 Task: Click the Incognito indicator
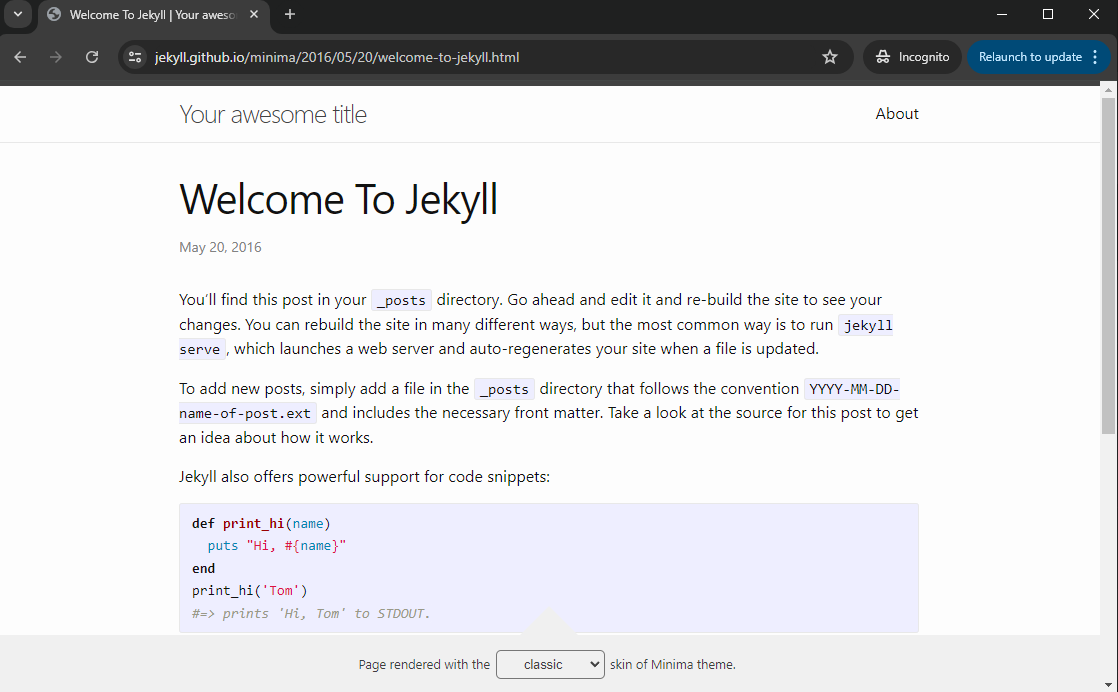tap(912, 57)
